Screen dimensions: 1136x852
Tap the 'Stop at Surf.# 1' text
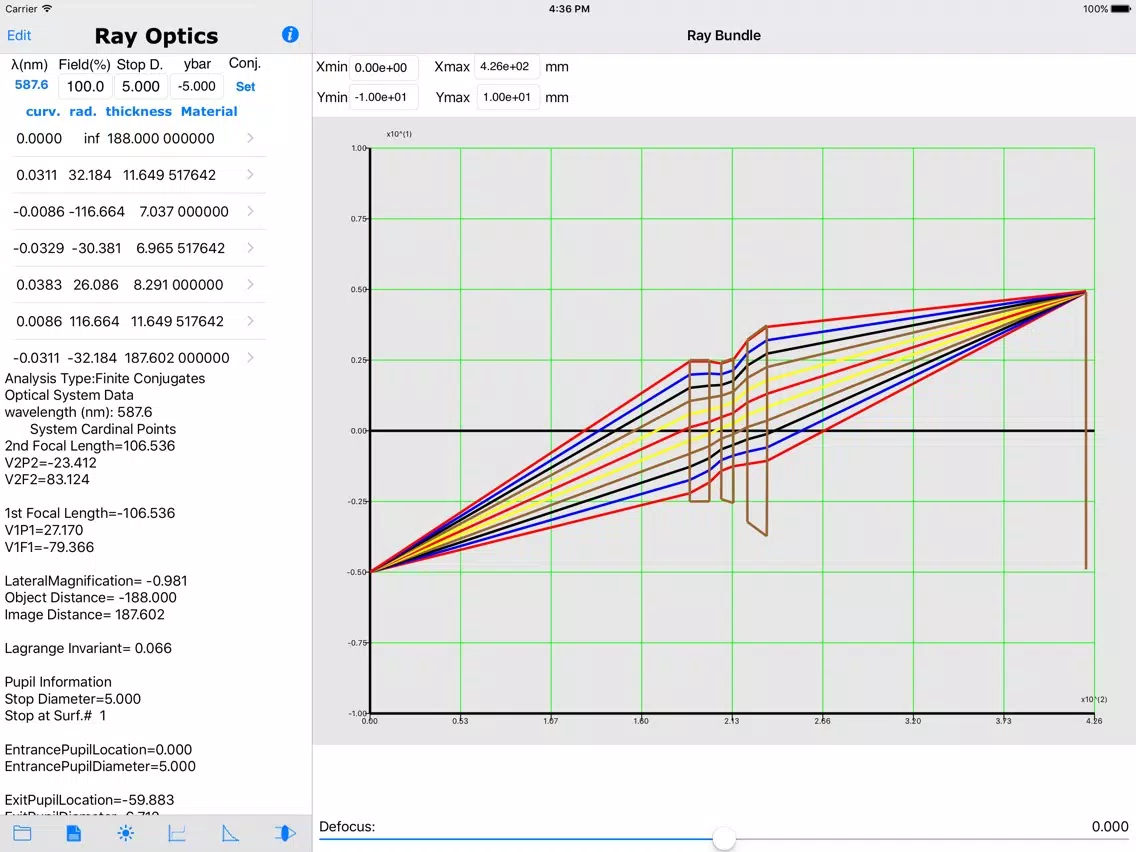(x=55, y=716)
